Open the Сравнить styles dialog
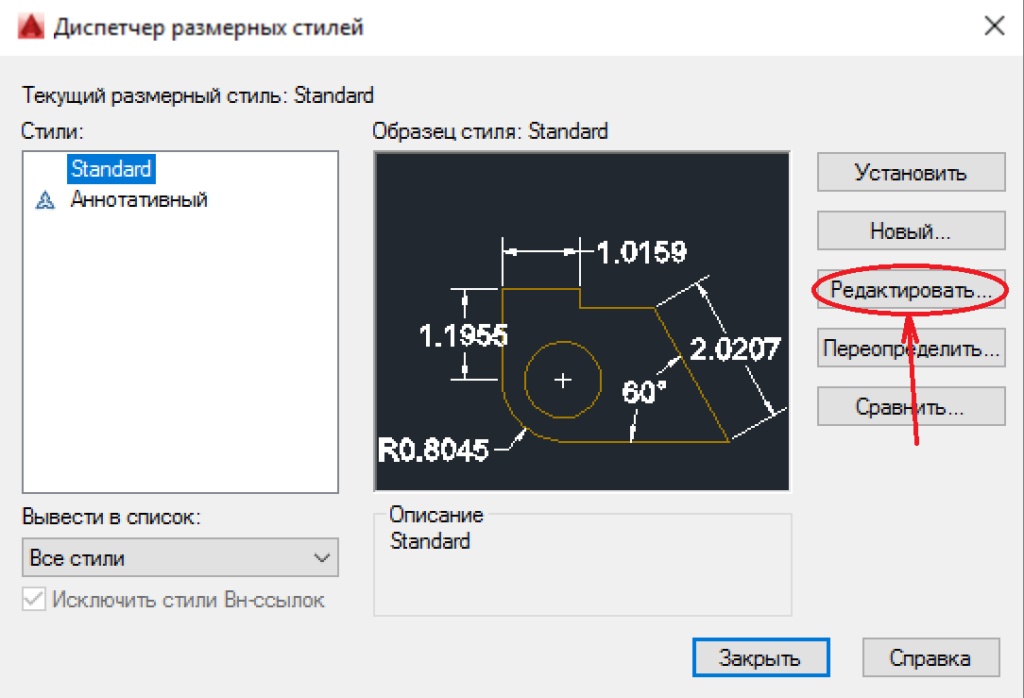The width and height of the screenshot is (1024, 698). (910, 407)
